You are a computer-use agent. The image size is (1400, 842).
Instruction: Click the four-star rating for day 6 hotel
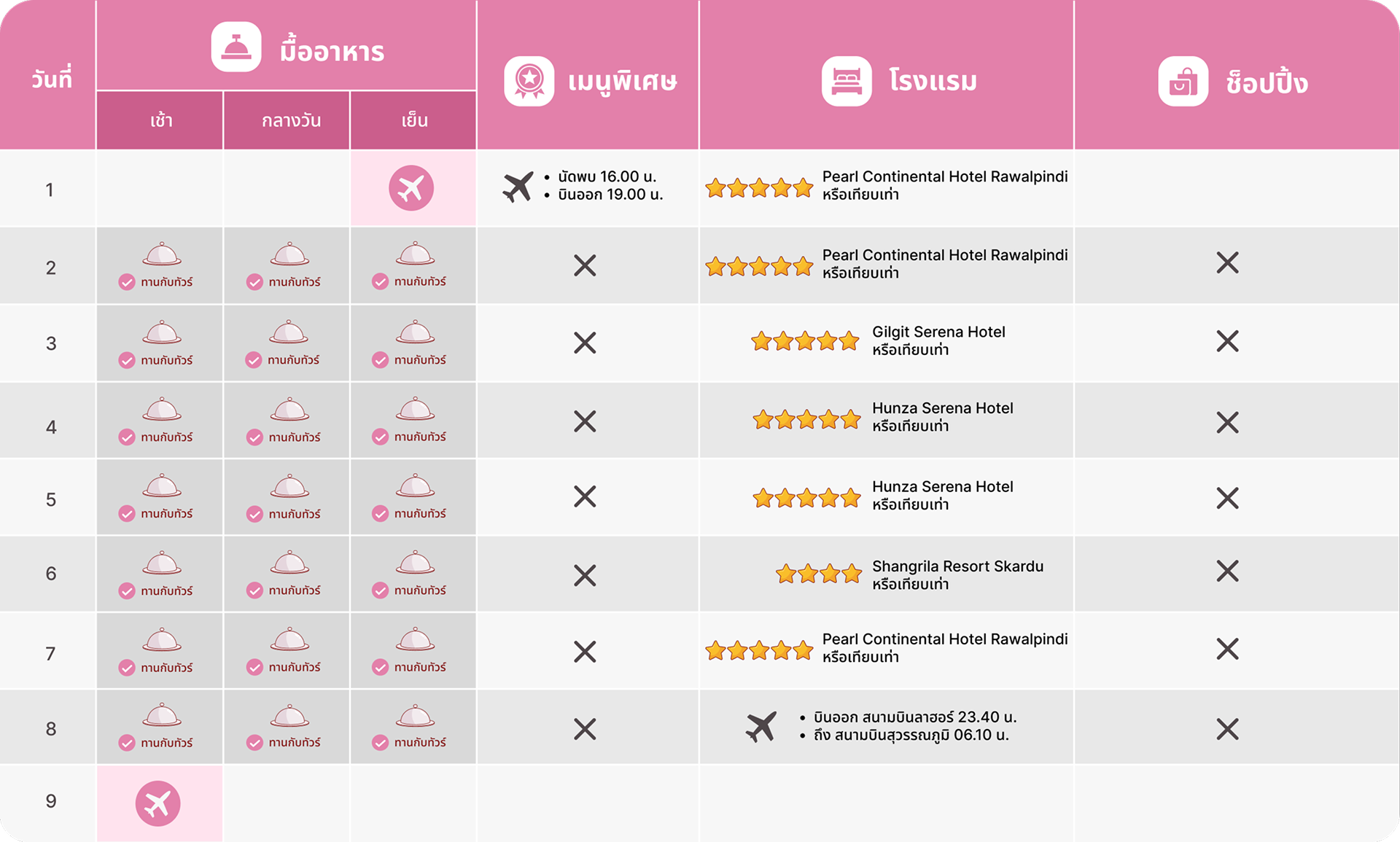coord(819,574)
